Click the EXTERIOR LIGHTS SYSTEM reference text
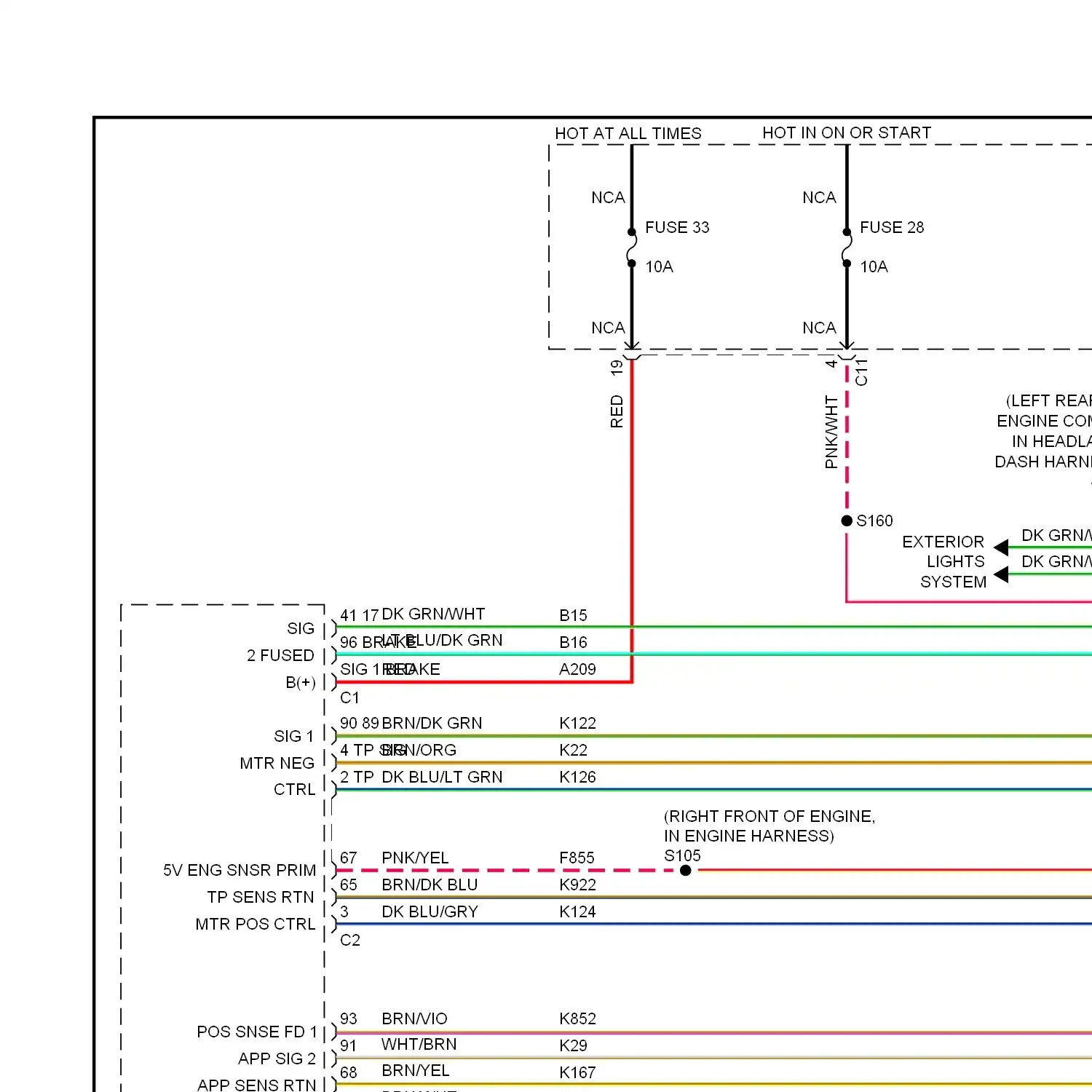Viewport: 1092px width, 1092px height. (944, 561)
